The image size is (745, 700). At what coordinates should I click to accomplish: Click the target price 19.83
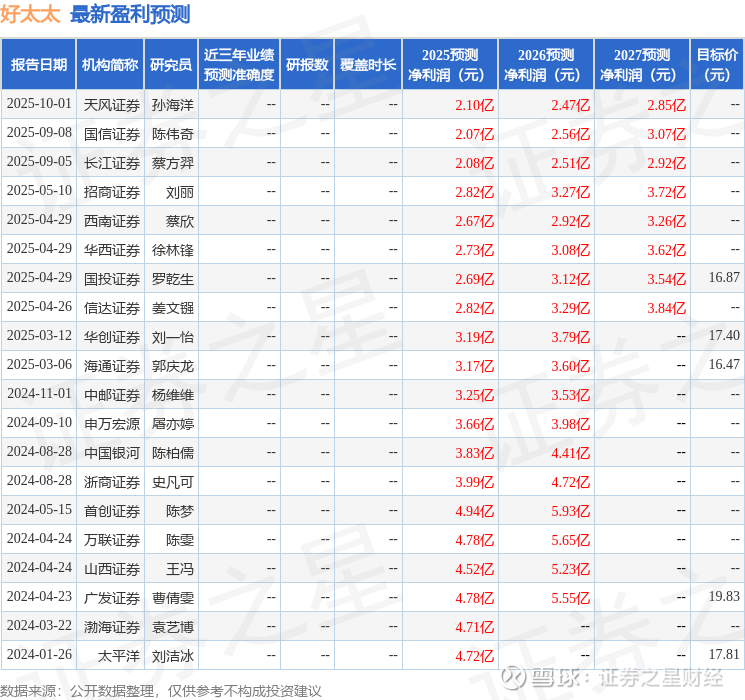724,596
